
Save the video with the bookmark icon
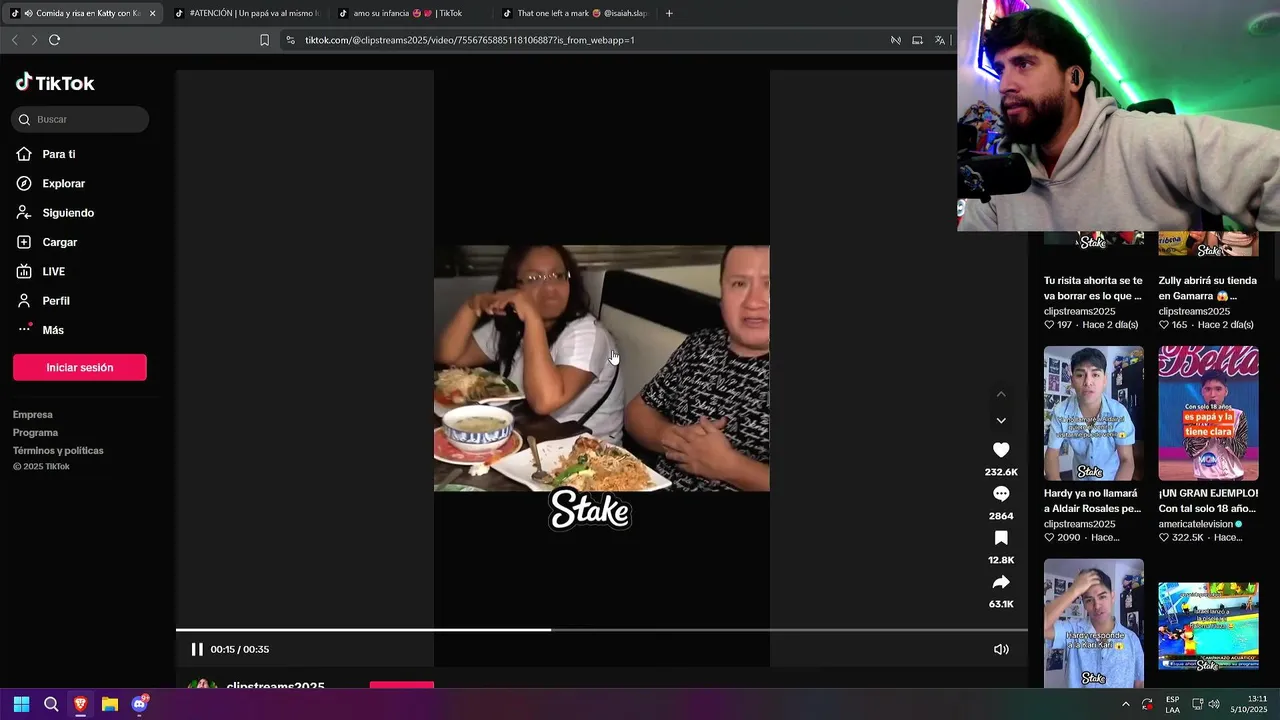pos(1001,538)
